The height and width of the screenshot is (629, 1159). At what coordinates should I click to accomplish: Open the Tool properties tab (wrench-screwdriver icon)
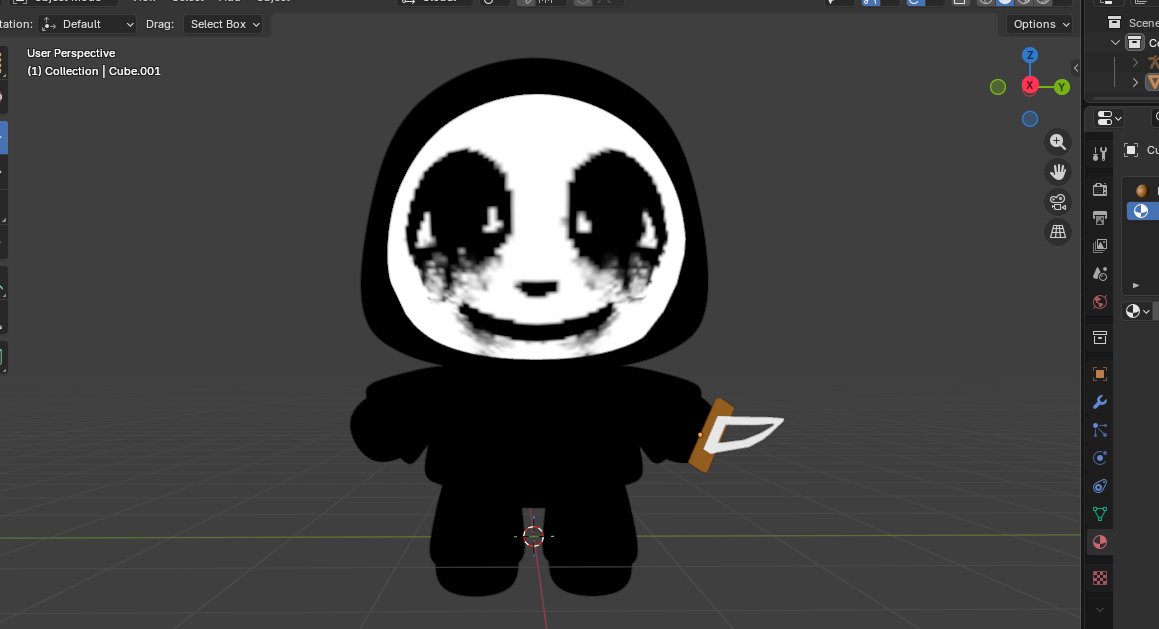[1100, 153]
